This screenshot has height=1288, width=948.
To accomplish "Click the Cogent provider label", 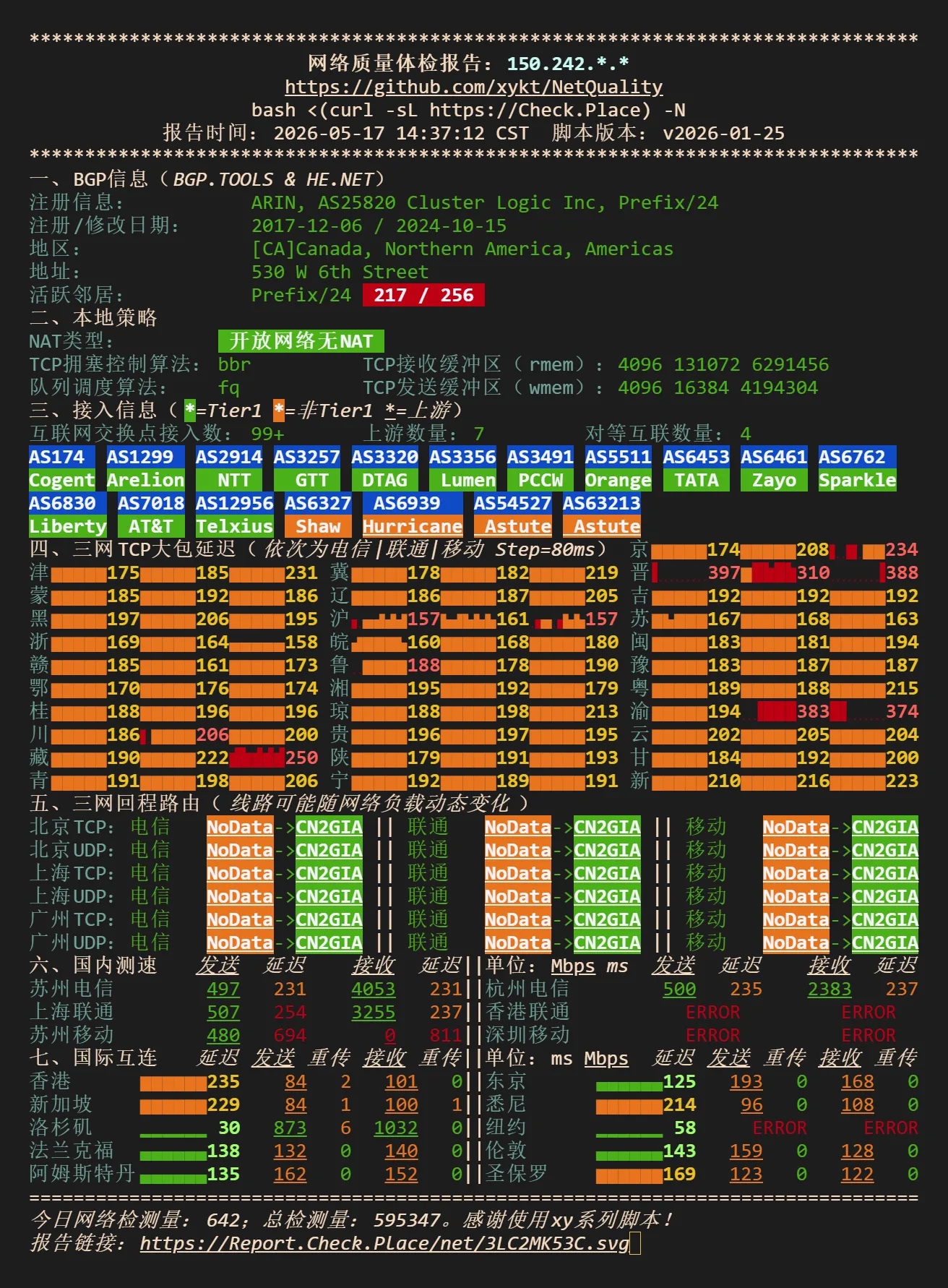I will 62,480.
